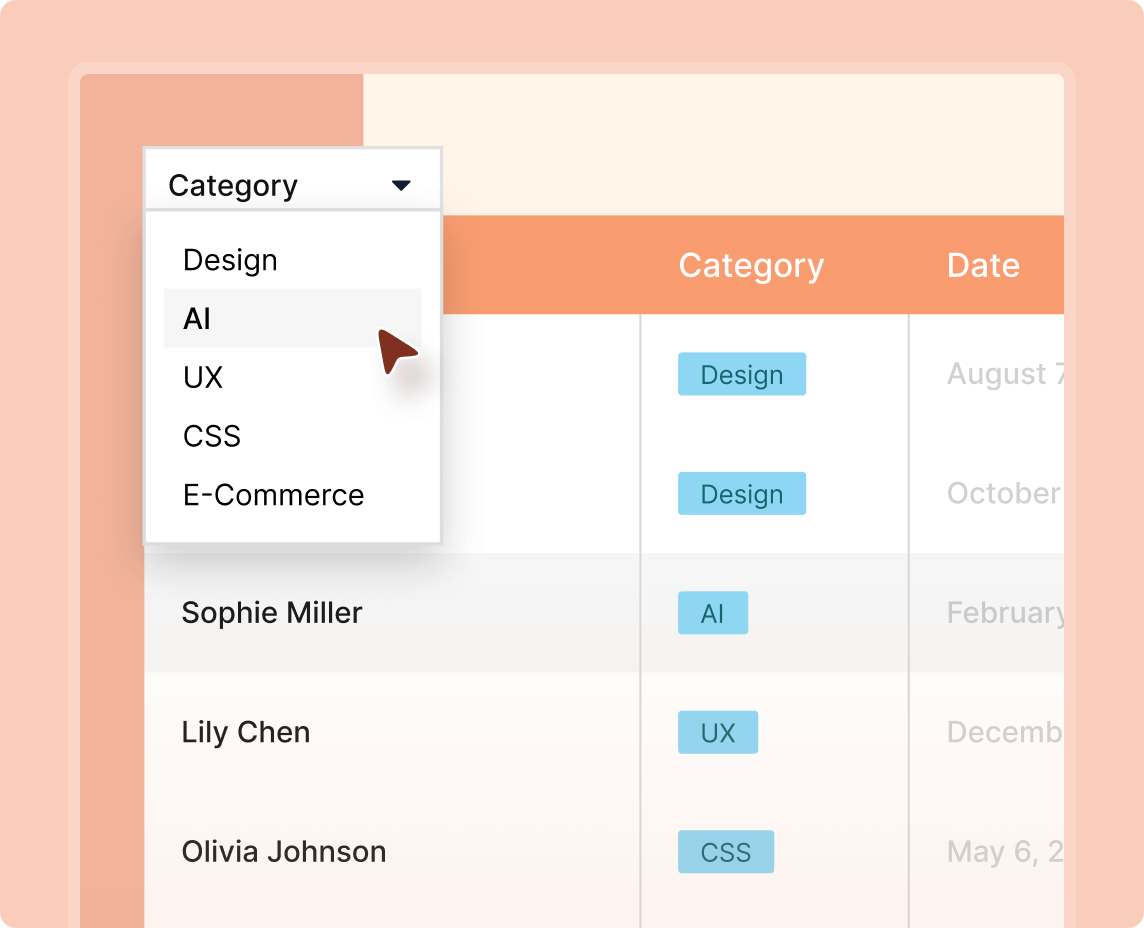The height and width of the screenshot is (928, 1144).
Task: Sort by the Category column header
Action: (x=751, y=266)
